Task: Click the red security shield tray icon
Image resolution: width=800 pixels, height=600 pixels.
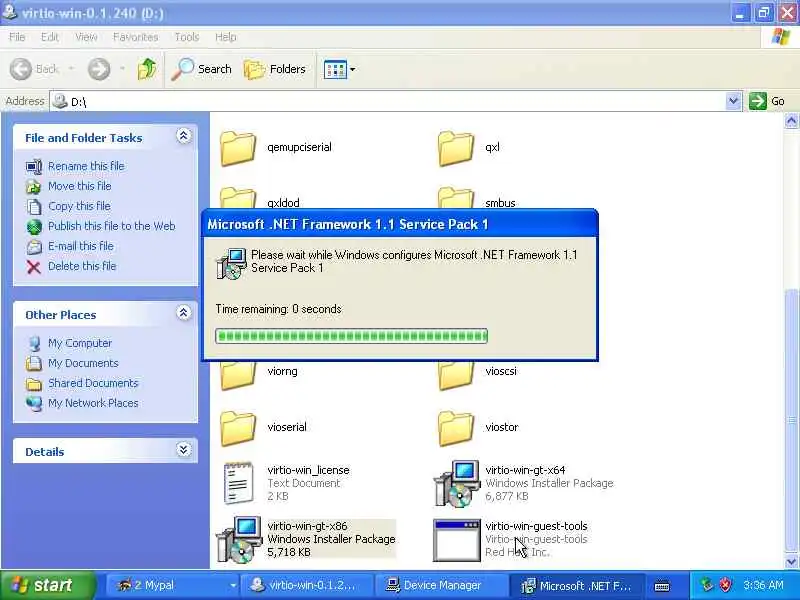Action: pyautogui.click(x=725, y=585)
